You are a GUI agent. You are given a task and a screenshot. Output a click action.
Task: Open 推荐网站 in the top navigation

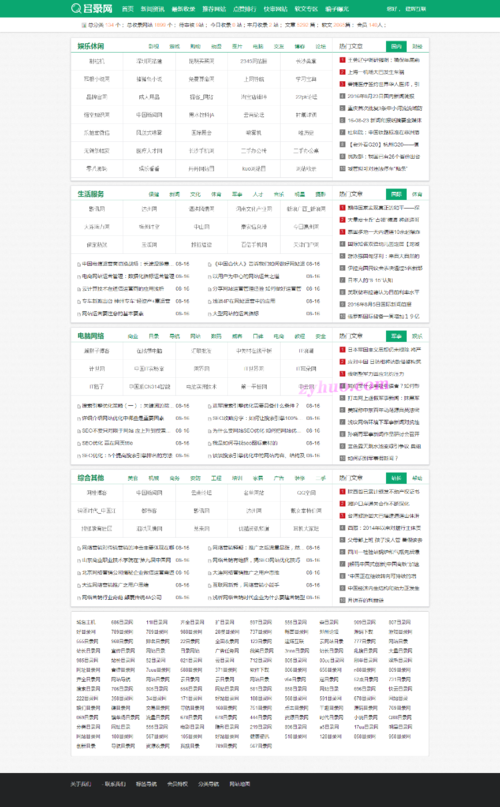tap(214, 9)
